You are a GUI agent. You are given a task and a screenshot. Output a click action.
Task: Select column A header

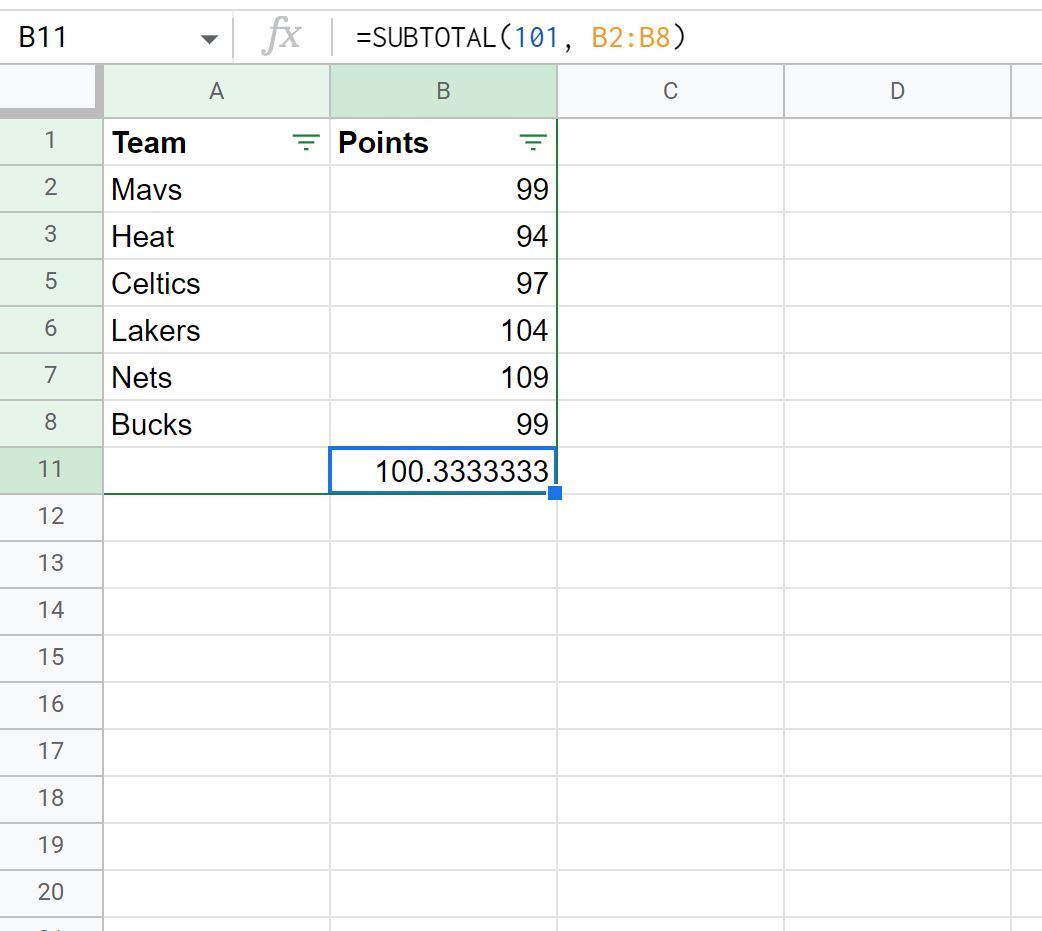[217, 91]
